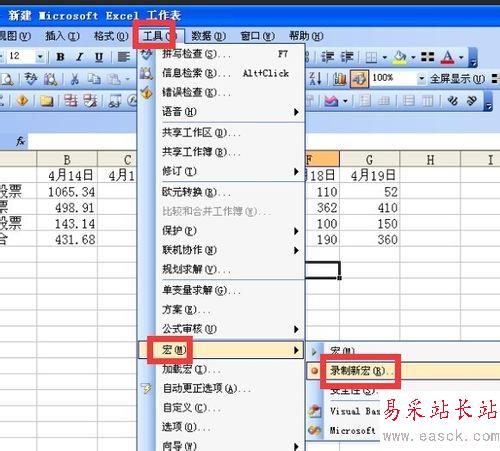This screenshot has width=500, height=451.
Task: Open the 100% zoom dropdown
Action: point(421,79)
